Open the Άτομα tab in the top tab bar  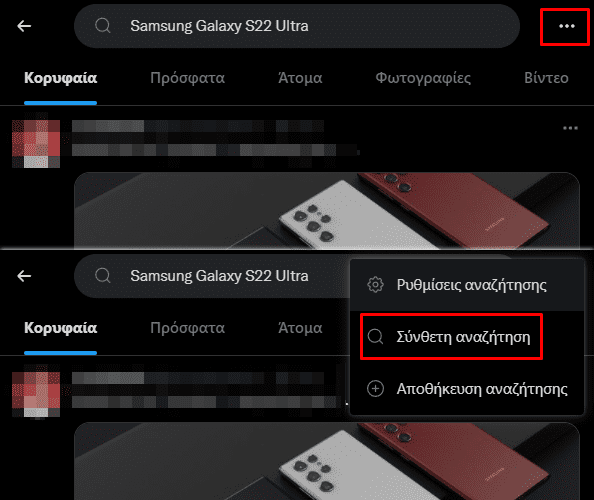300,78
